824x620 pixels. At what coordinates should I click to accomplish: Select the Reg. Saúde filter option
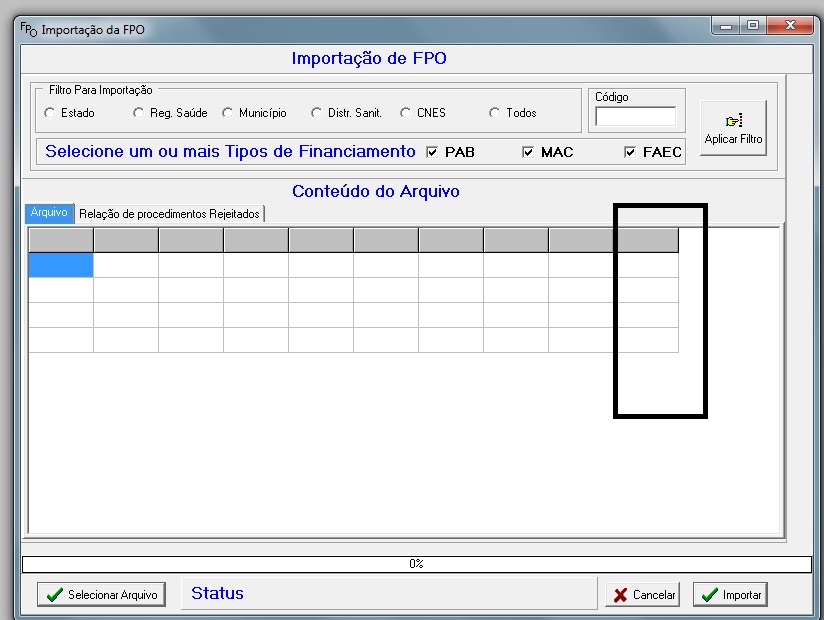coord(139,114)
